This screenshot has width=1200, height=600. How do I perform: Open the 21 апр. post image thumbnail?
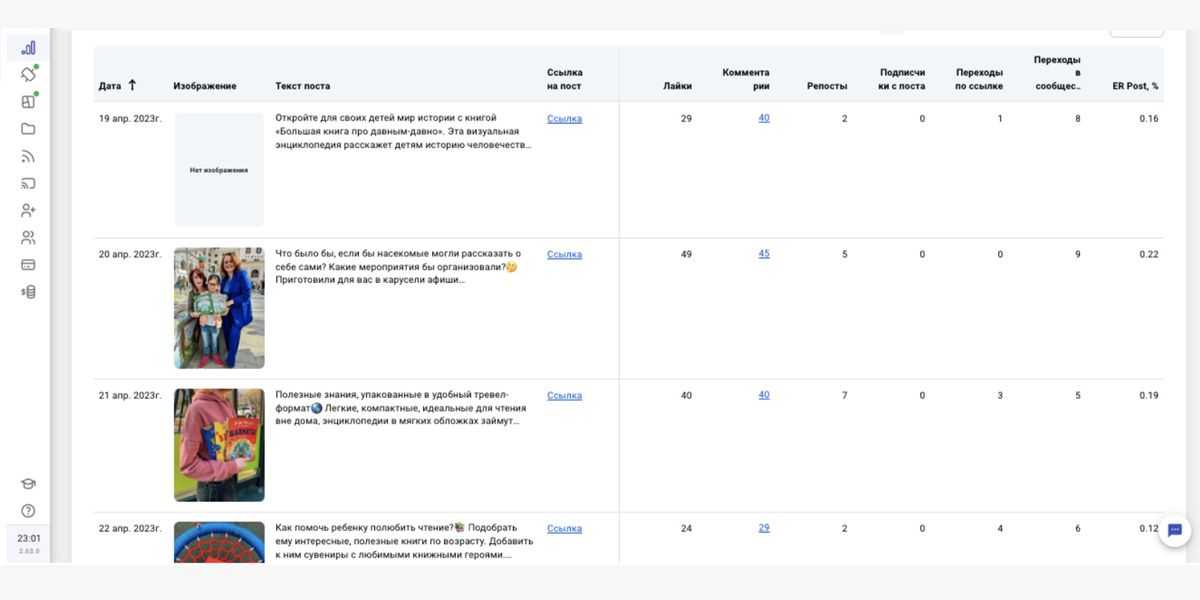pos(219,445)
